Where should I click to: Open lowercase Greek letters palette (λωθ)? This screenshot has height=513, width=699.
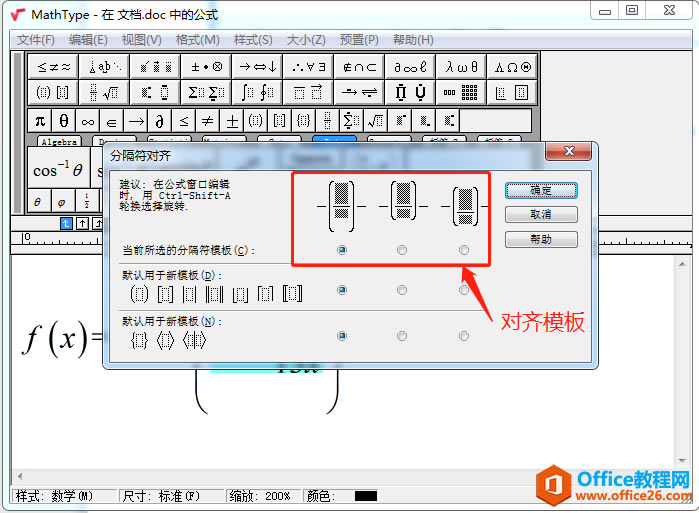click(x=461, y=67)
